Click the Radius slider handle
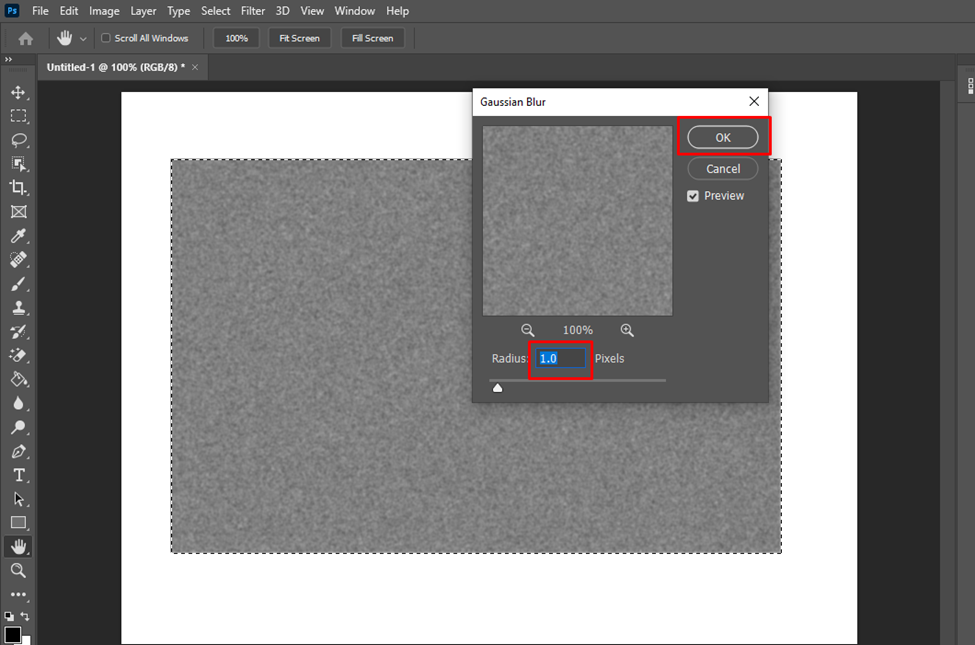This screenshot has width=975, height=645. pyautogui.click(x=497, y=388)
